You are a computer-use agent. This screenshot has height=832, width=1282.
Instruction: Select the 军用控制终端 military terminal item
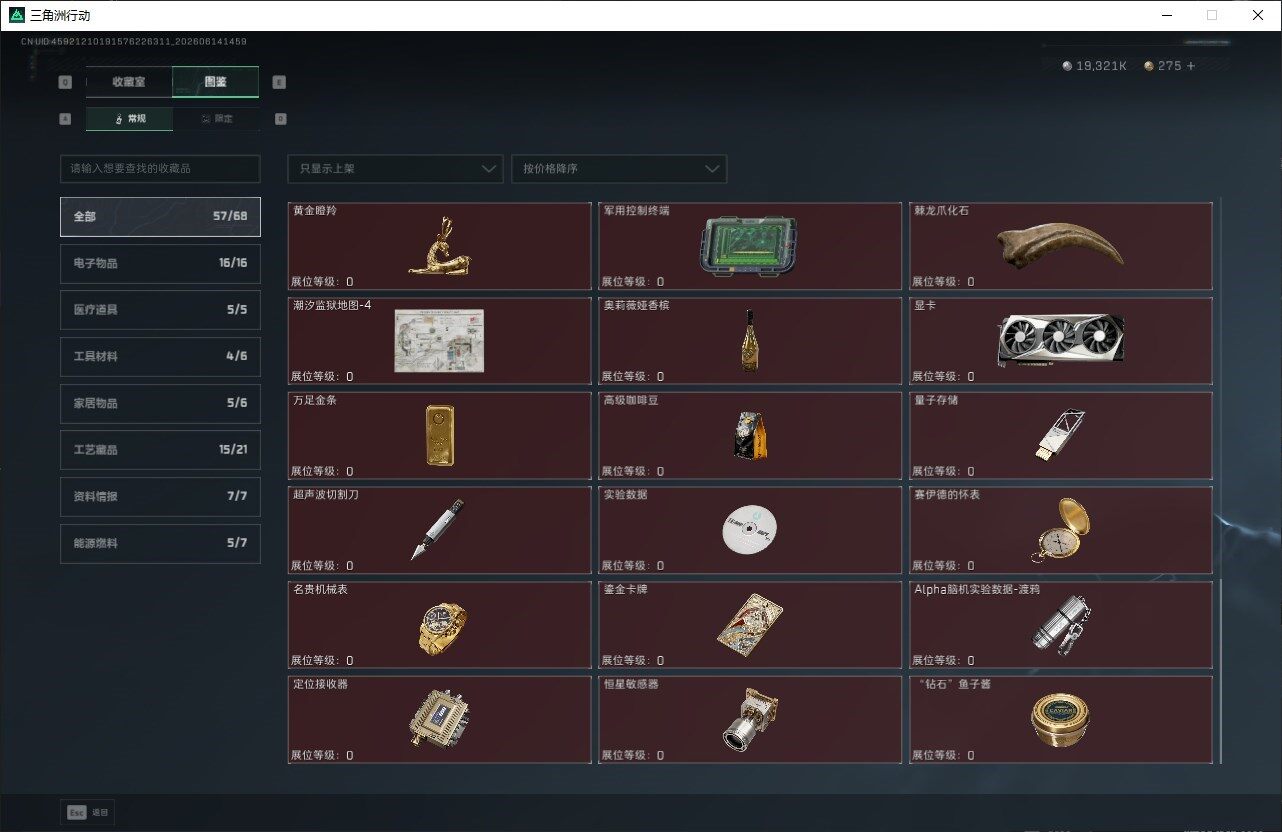tap(751, 246)
